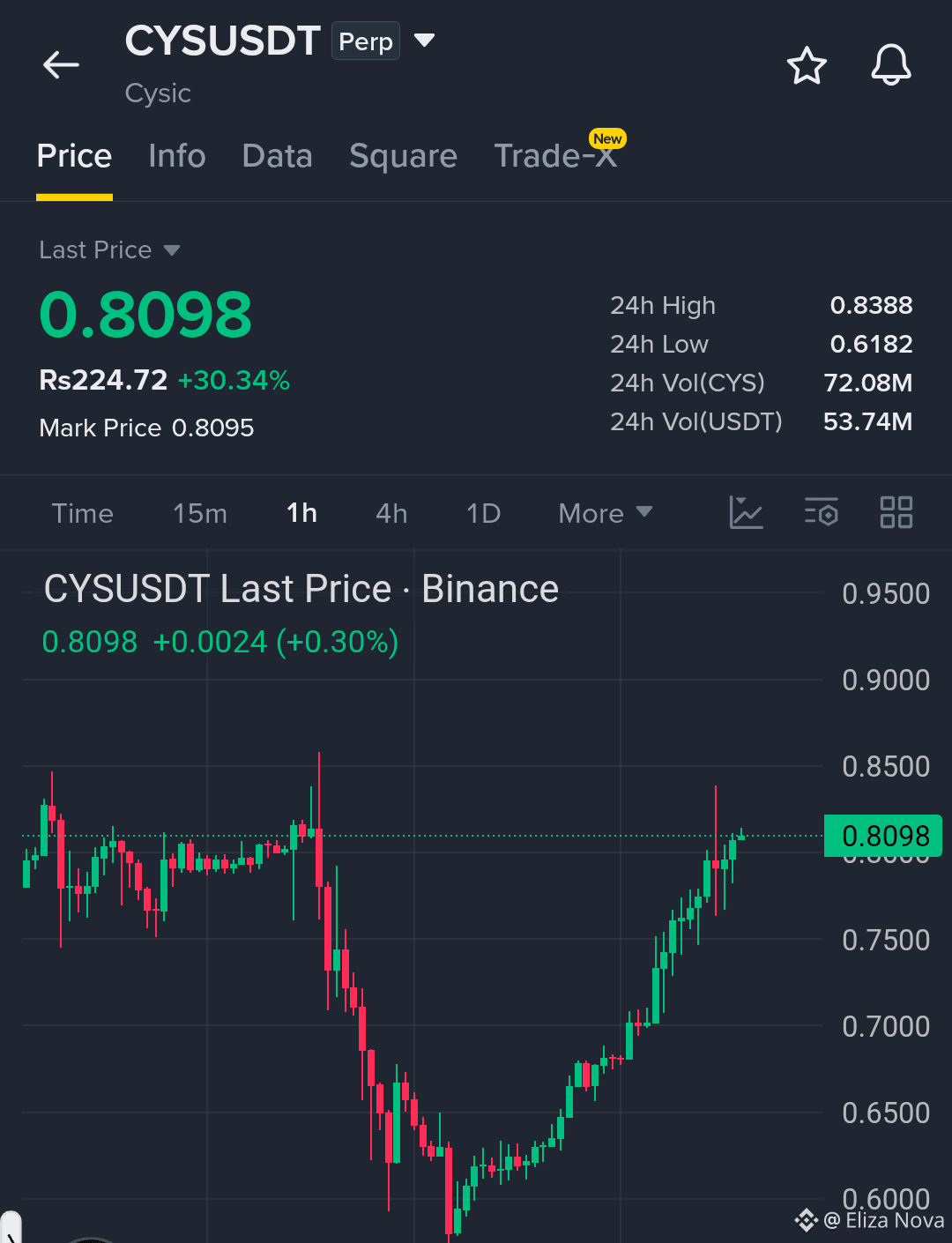The image size is (952, 1243).
Task: Open the Data tab
Action: click(x=278, y=156)
